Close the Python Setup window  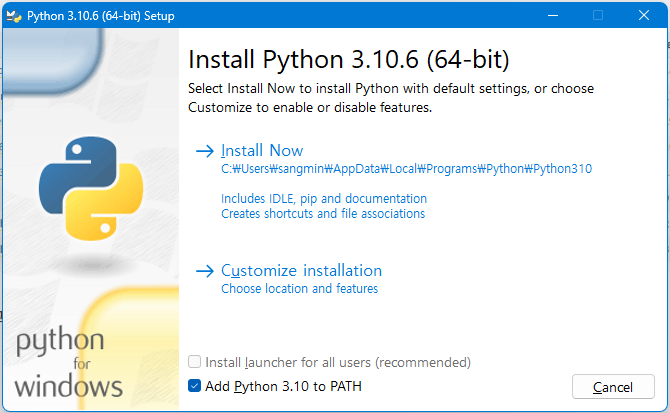coord(644,15)
